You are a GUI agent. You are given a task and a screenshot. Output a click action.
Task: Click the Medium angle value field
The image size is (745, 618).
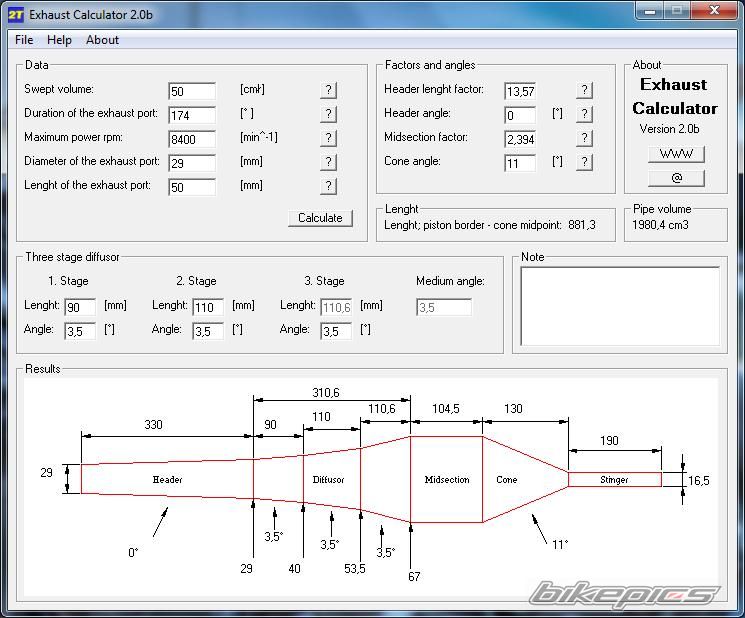(444, 307)
